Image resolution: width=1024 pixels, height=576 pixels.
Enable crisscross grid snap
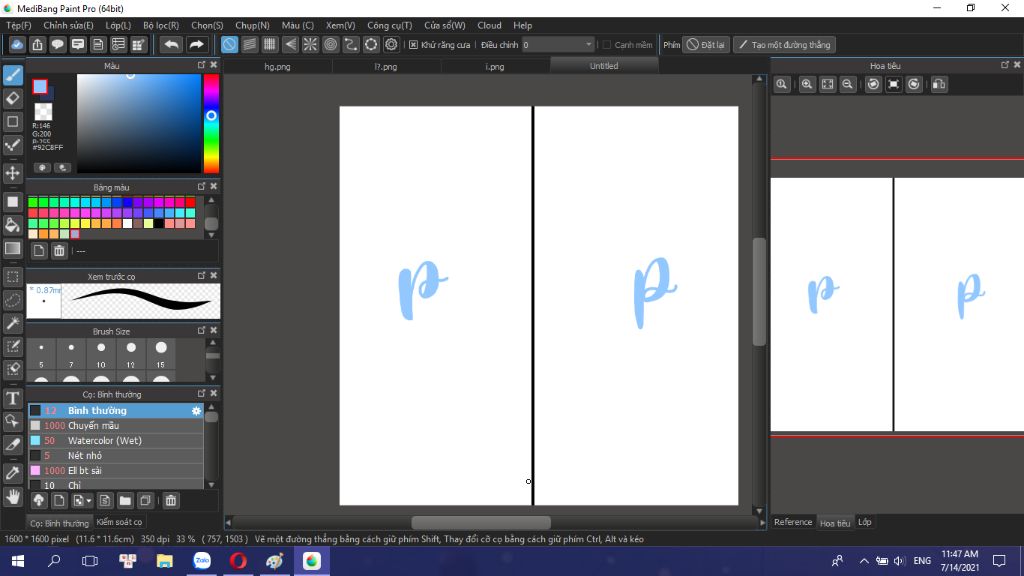(270, 44)
